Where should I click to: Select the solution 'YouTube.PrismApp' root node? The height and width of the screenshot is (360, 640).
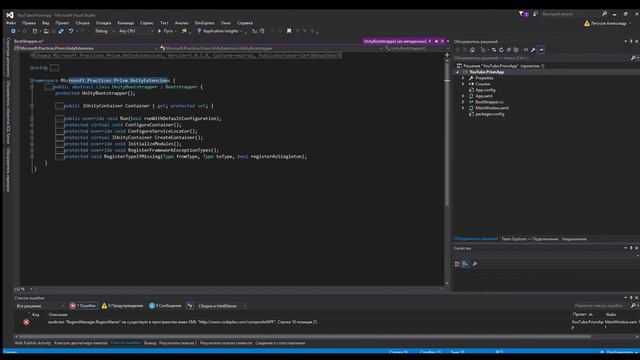pos(501,66)
